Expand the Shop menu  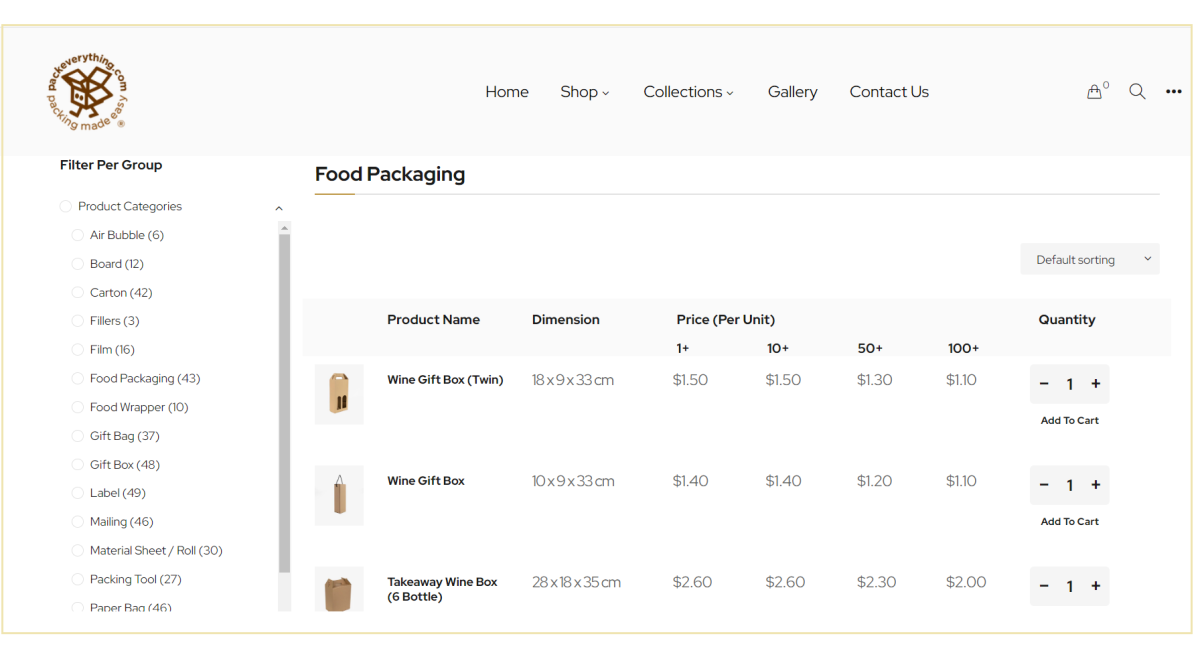coord(585,92)
